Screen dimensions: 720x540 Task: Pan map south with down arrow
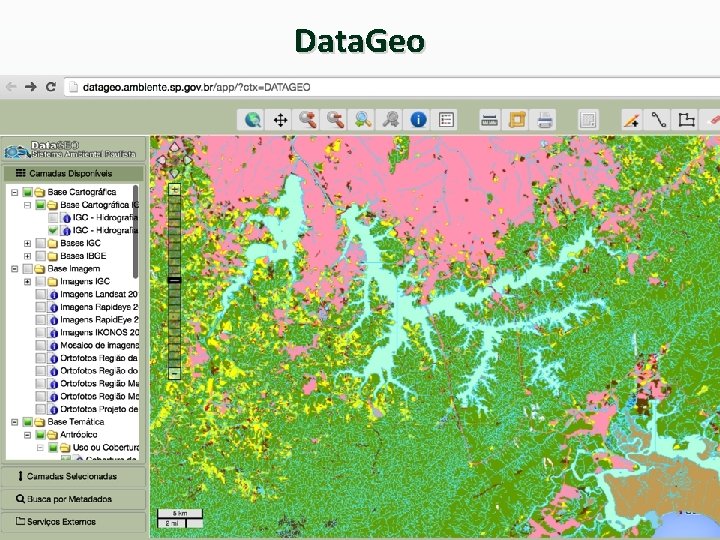pos(174,174)
